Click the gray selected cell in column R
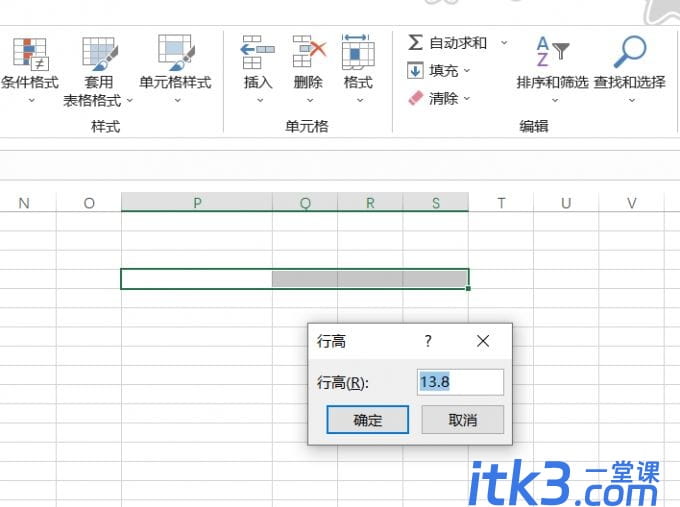The image size is (680, 507). click(x=370, y=278)
